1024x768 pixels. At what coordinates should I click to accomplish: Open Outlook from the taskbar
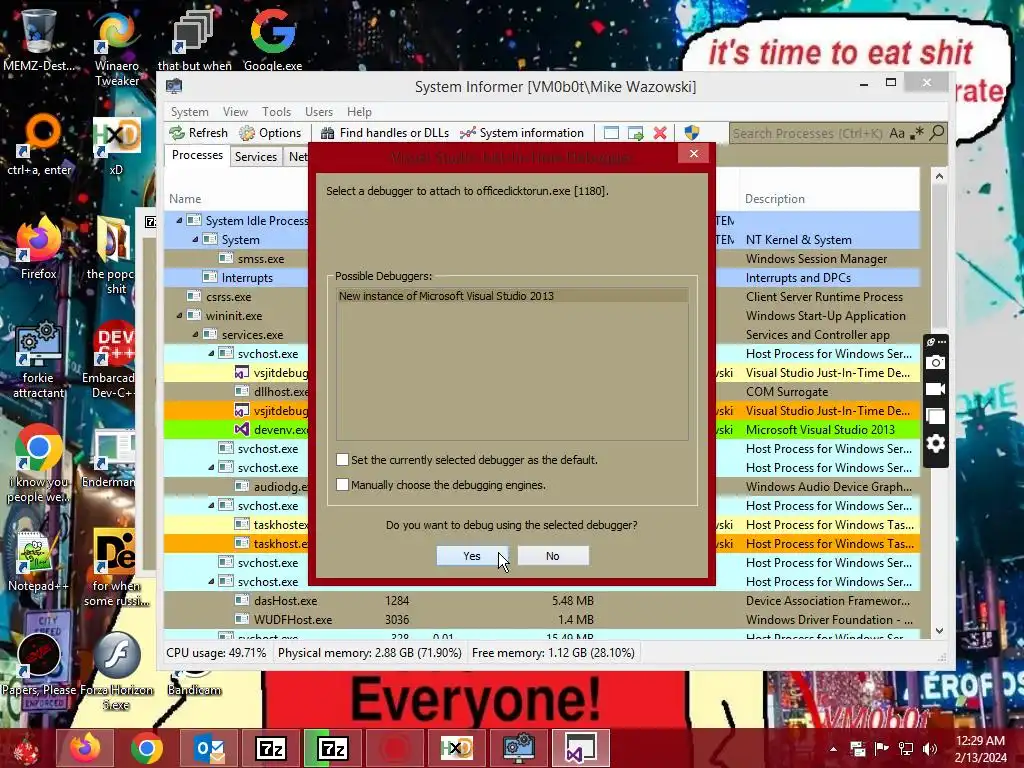click(209, 748)
